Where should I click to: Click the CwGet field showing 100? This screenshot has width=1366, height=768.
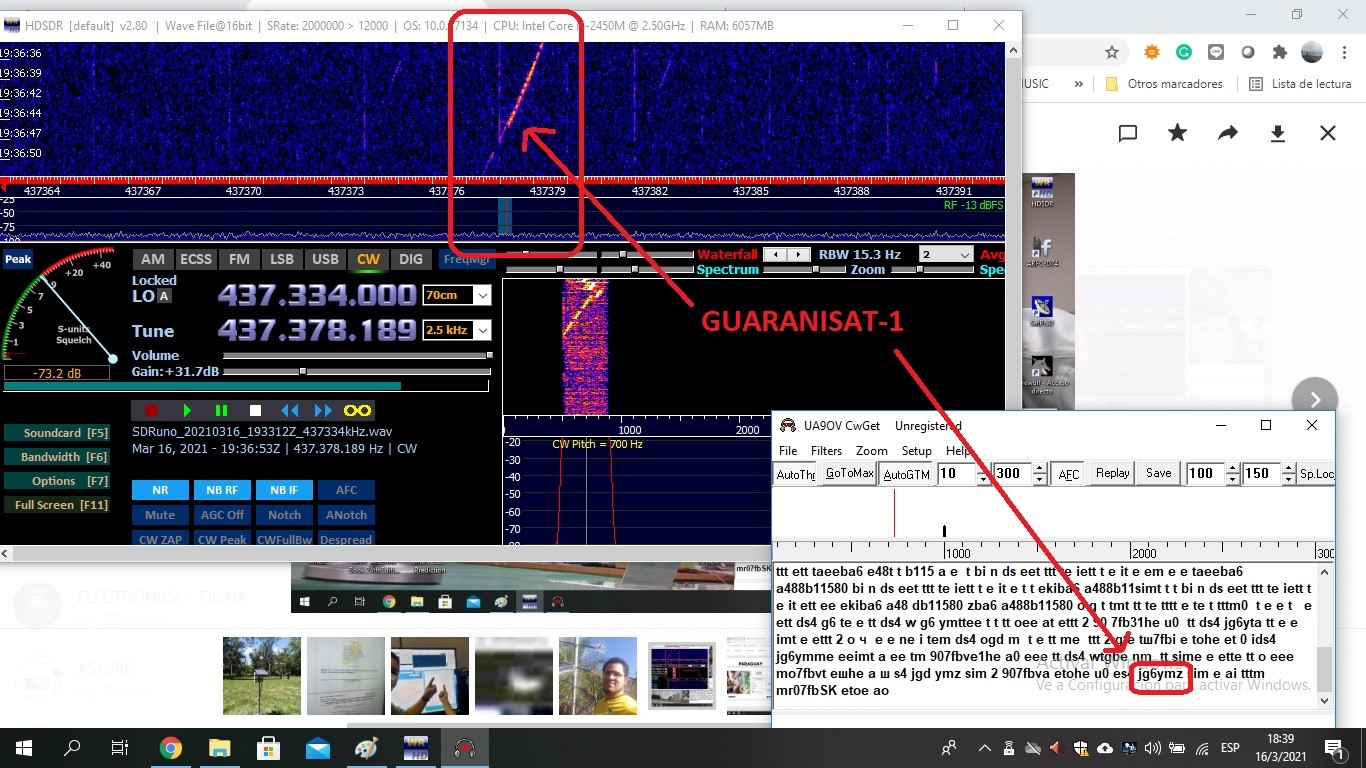[1206, 474]
